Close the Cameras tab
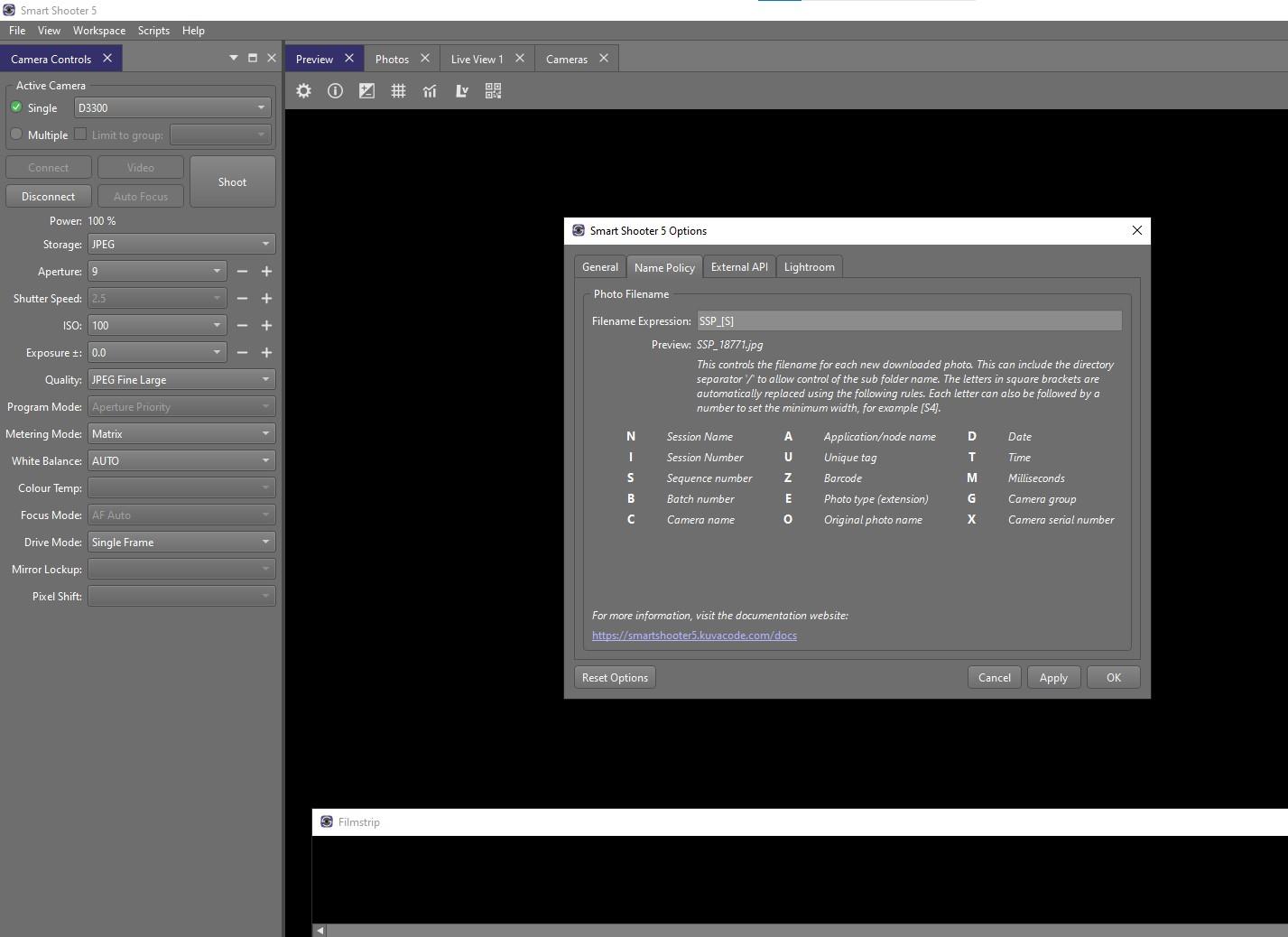 click(x=604, y=58)
